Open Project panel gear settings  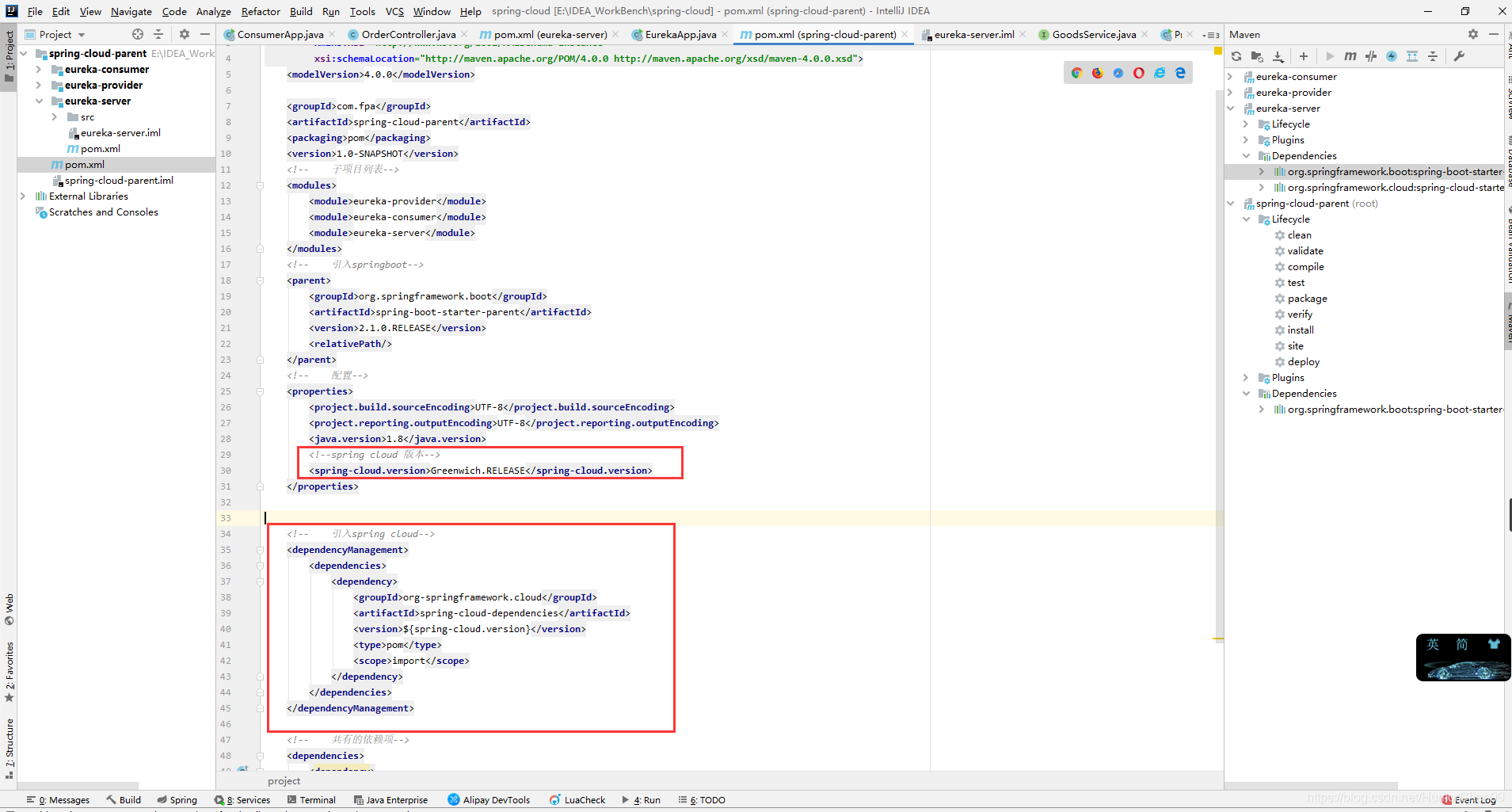click(185, 34)
